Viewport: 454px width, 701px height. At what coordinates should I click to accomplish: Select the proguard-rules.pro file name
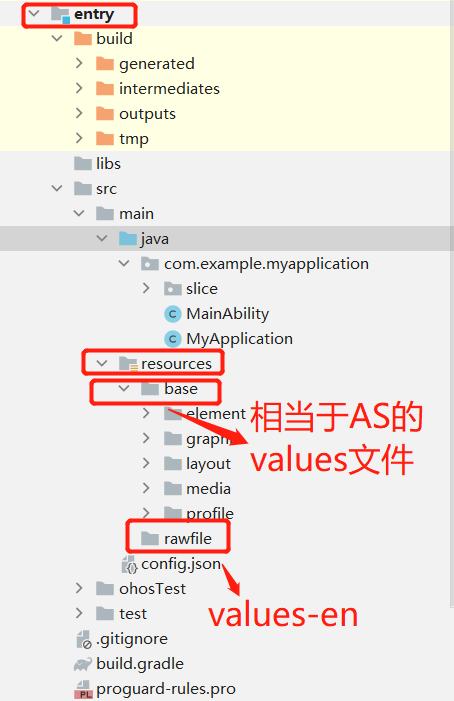166,689
